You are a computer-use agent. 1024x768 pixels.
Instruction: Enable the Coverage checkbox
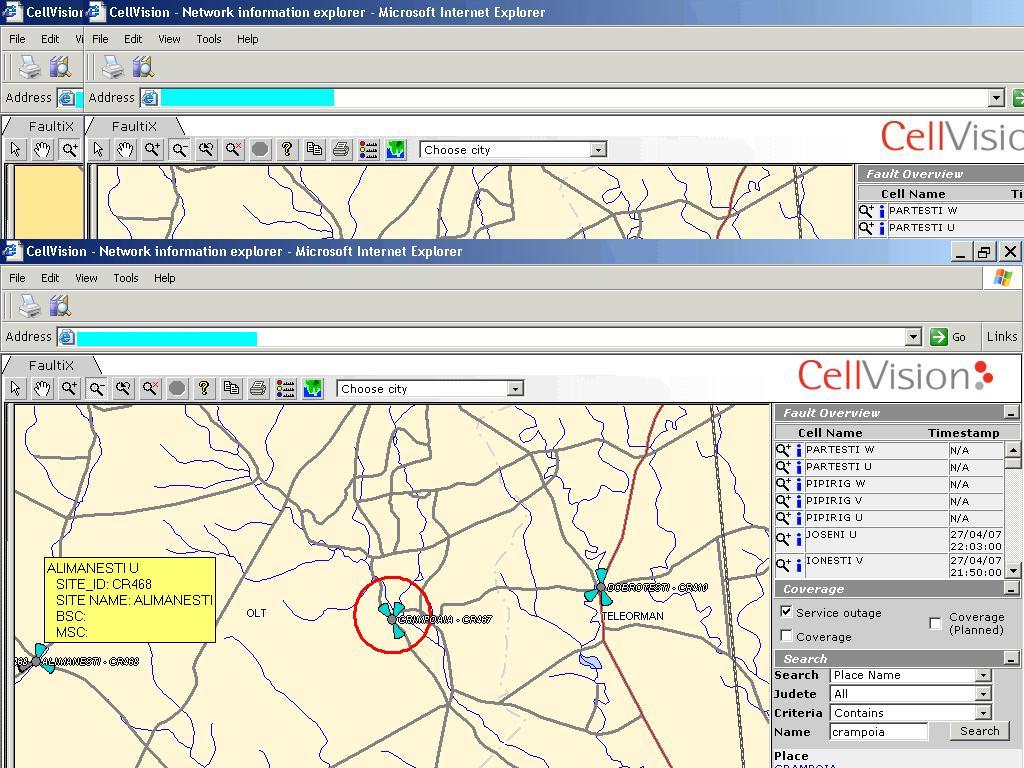(x=786, y=635)
